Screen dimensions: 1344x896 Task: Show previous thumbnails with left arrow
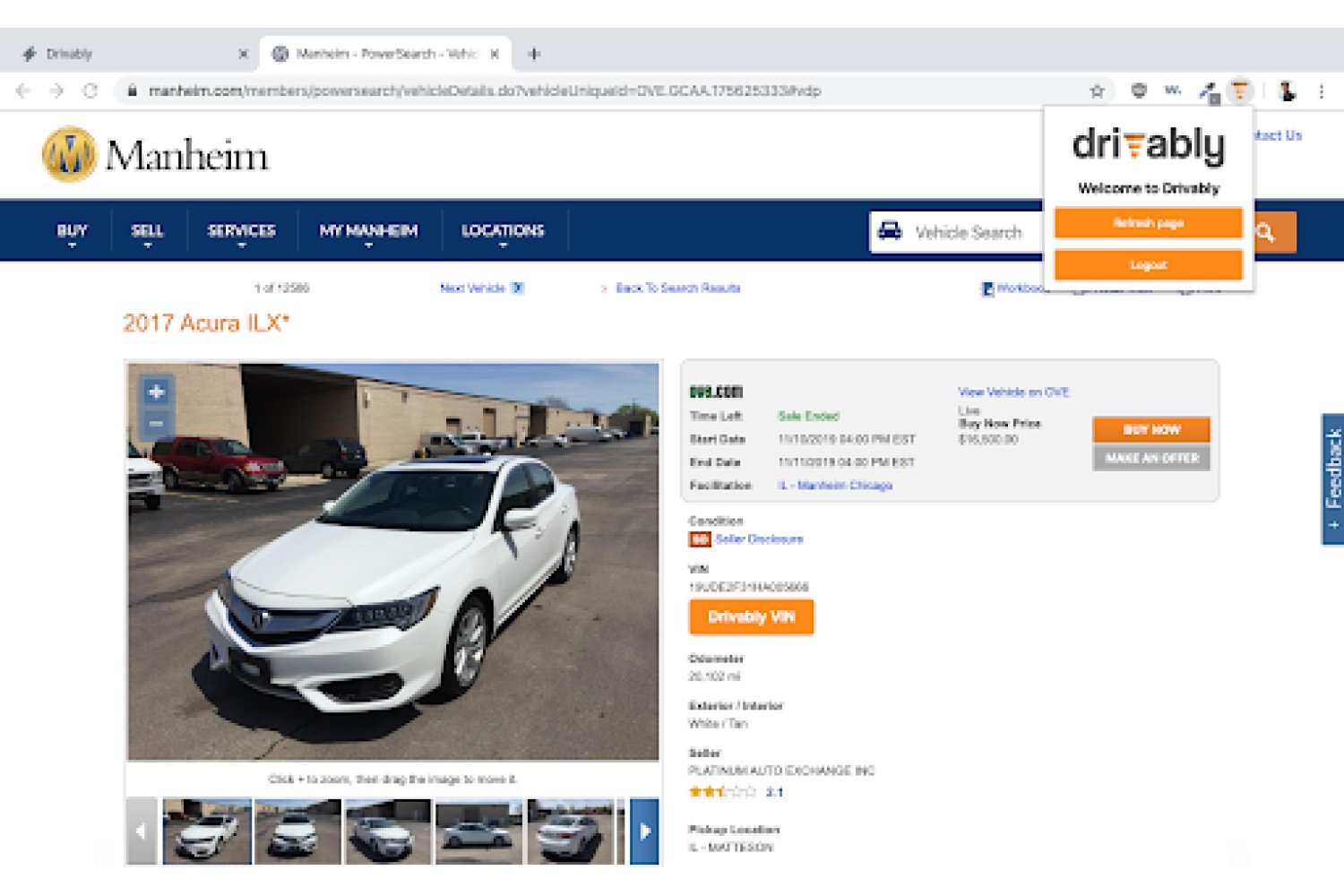(x=141, y=831)
